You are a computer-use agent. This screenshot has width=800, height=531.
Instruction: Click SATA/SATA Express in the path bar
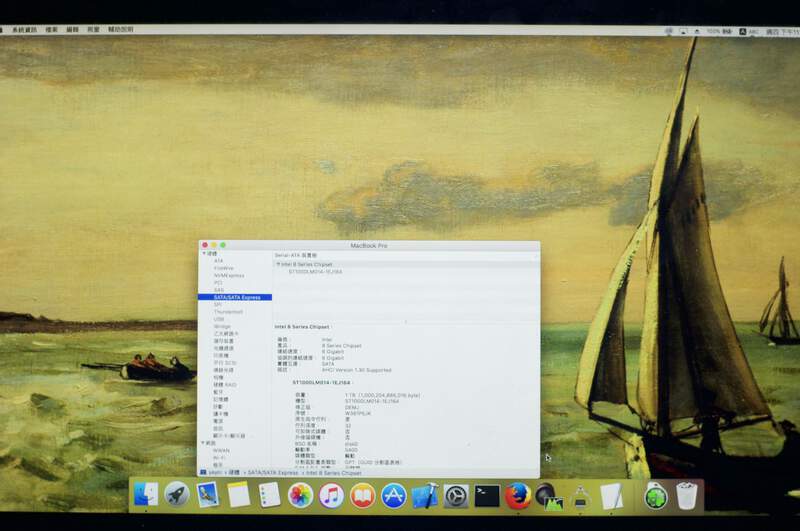(x=272, y=473)
